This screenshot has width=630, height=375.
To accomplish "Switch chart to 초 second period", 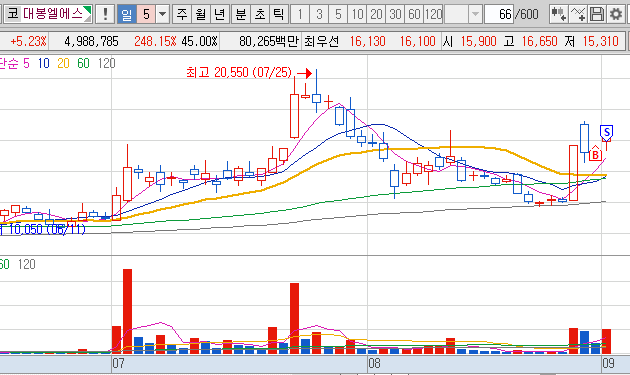I will click(260, 14).
